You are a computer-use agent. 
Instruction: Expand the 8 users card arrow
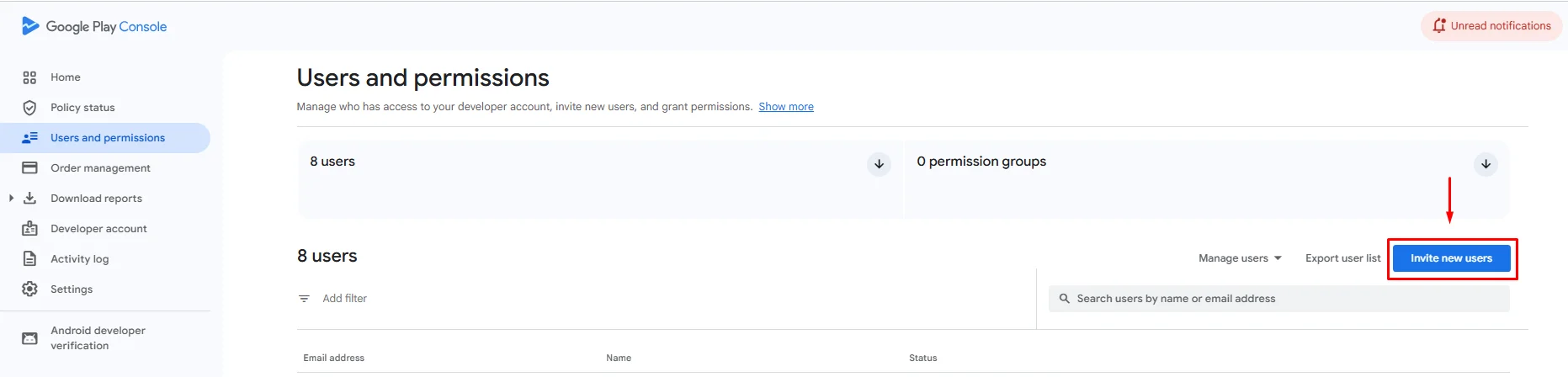tap(879, 164)
